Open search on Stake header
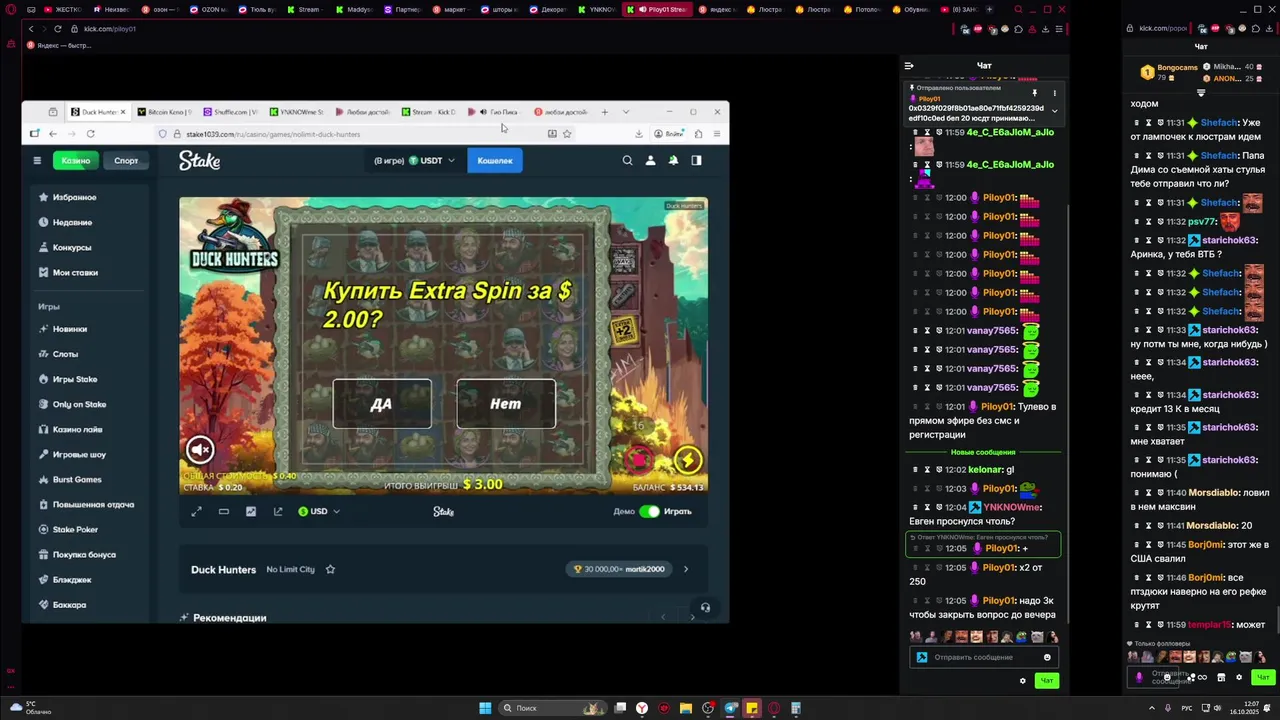 pyautogui.click(x=627, y=160)
